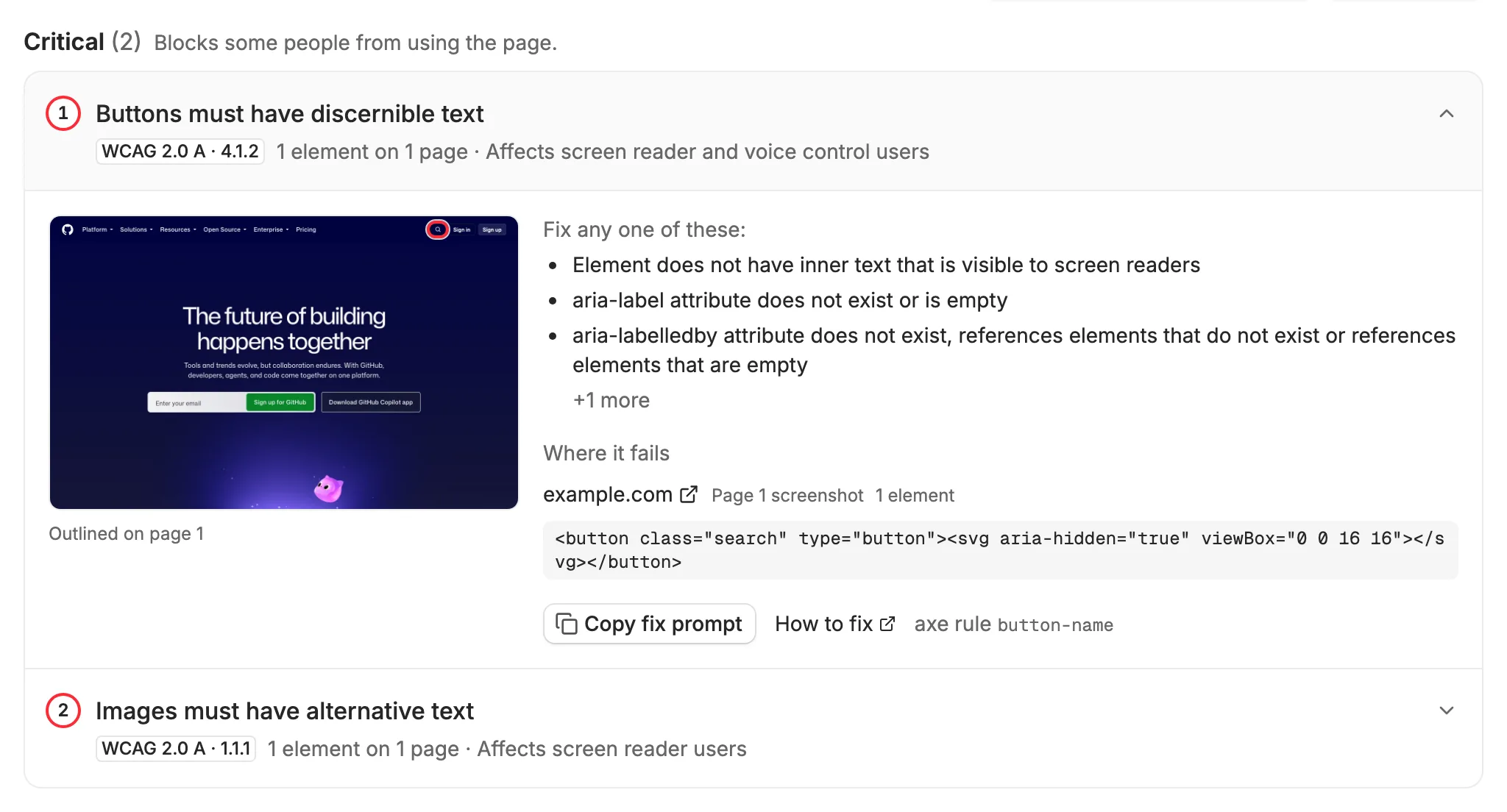Click the Copy fix prompt button
The image size is (1507, 812).
coord(649,624)
